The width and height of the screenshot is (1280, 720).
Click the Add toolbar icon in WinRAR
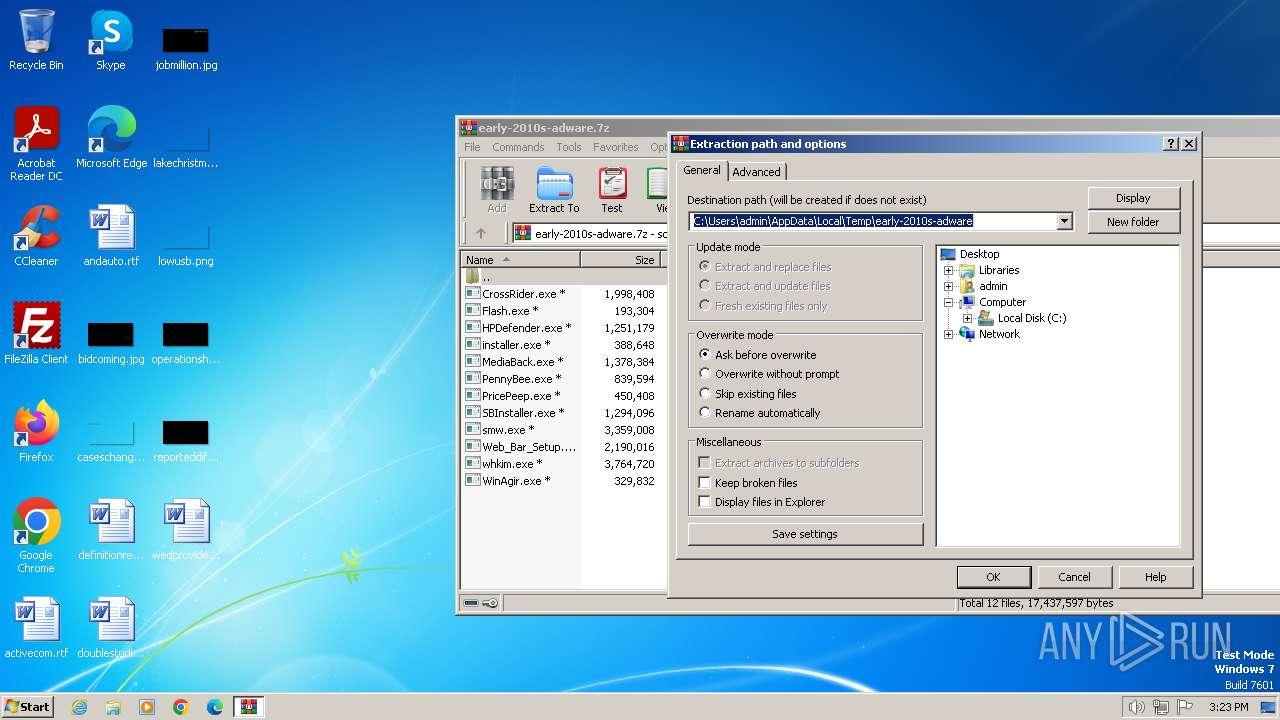coord(497,190)
